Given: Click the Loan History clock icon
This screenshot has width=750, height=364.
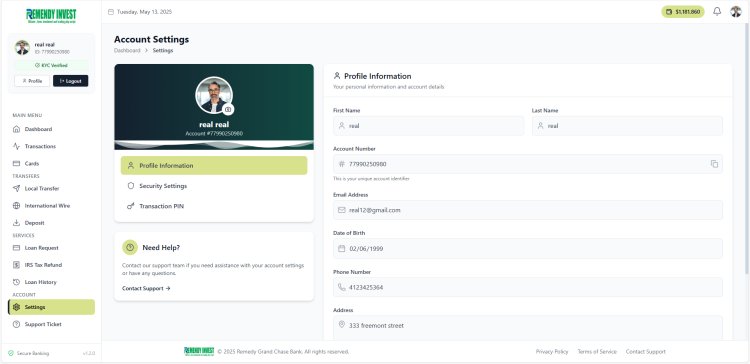Looking at the screenshot, I should tap(16, 282).
